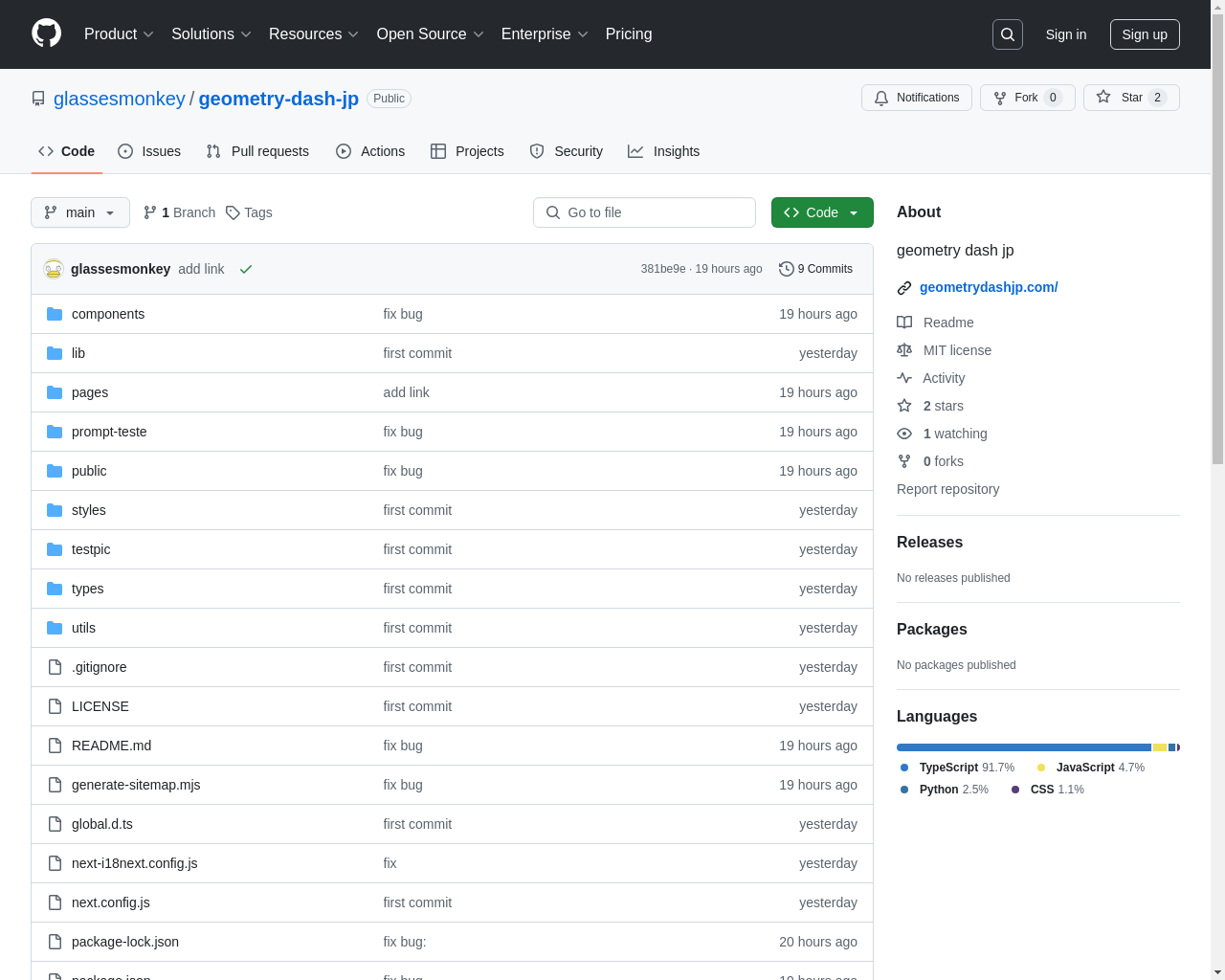
Task: Expand the Open Source menu
Action: click(431, 34)
